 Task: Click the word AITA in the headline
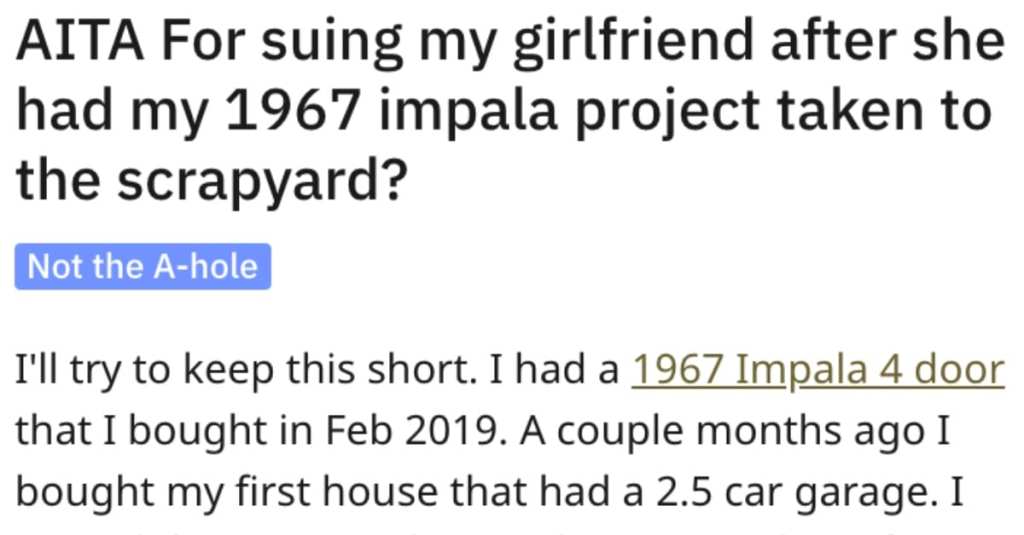point(80,41)
